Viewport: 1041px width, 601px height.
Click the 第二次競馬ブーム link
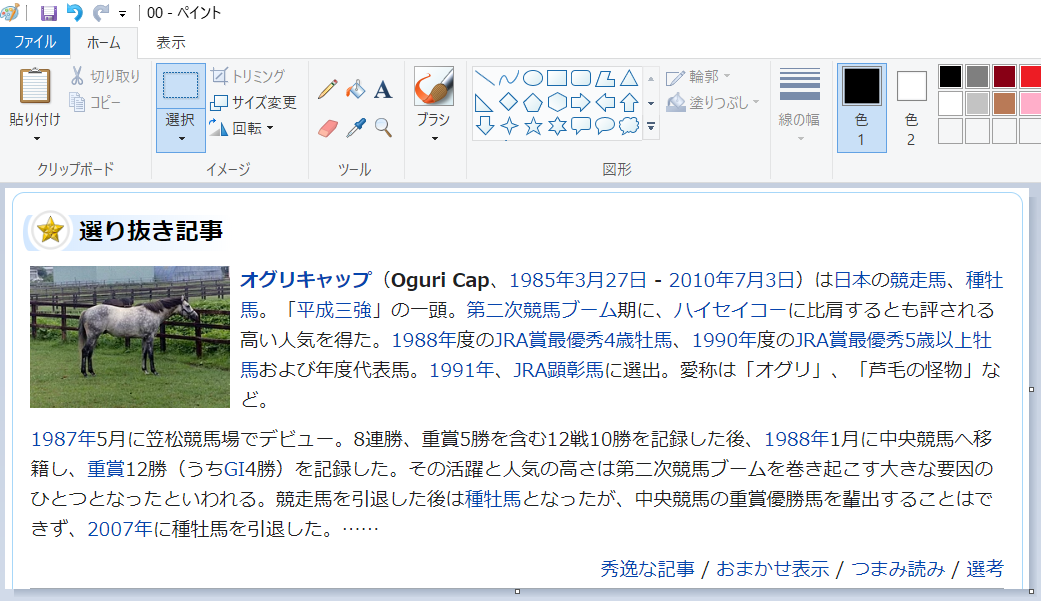point(541,309)
